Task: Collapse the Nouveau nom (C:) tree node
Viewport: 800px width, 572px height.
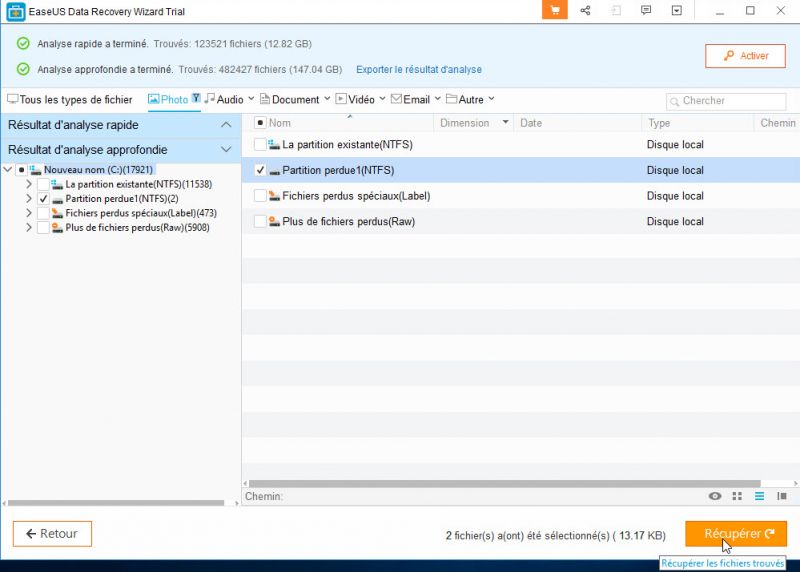Action: coord(8,169)
